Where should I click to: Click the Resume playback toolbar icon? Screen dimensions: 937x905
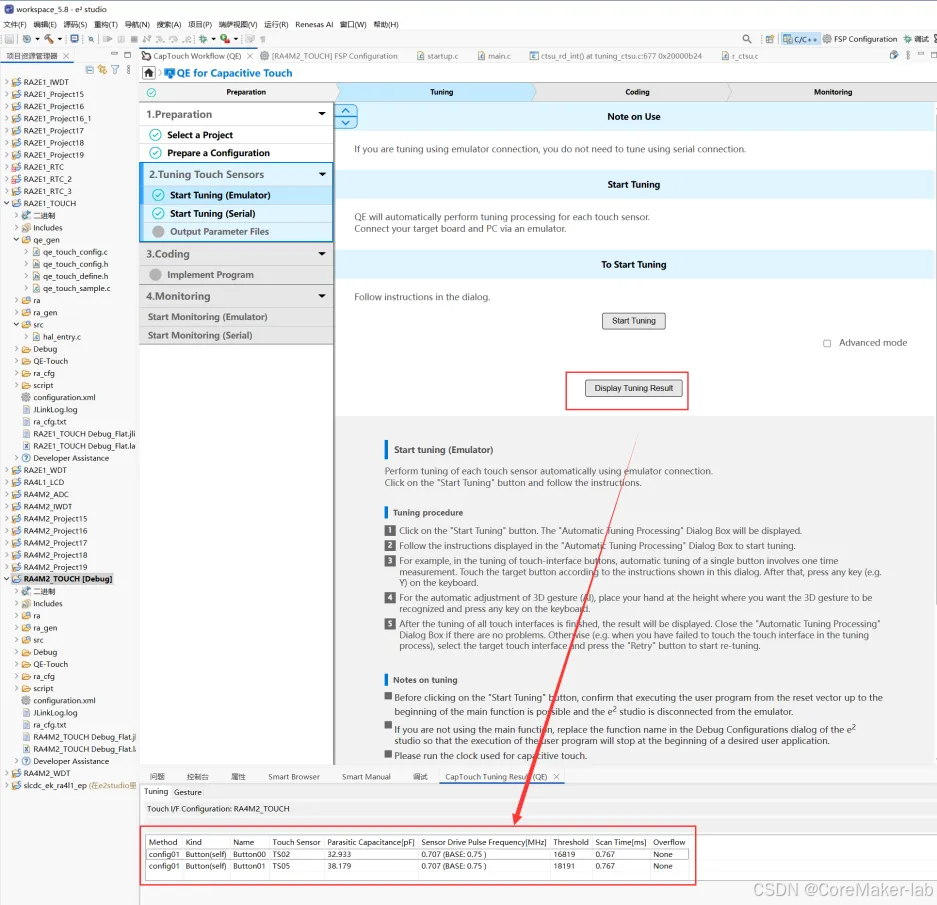108,39
